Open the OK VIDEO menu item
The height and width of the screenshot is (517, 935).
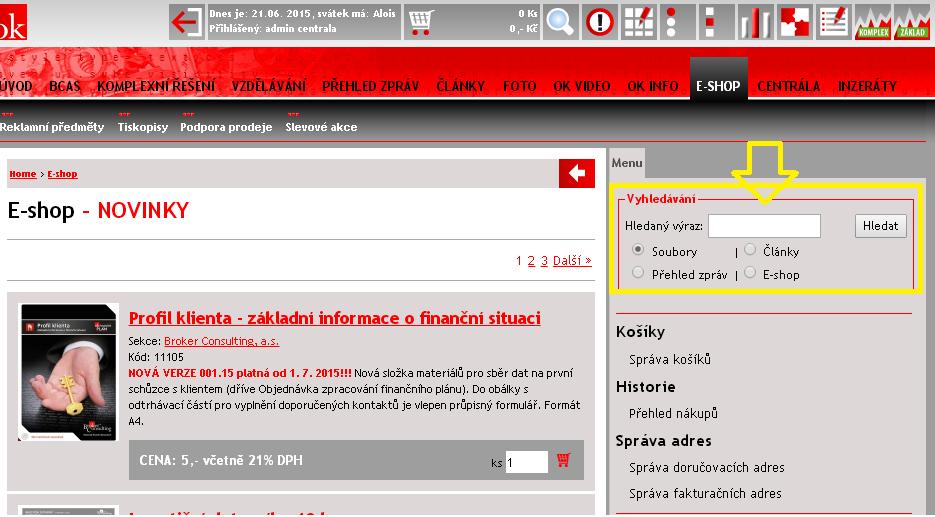(581, 86)
